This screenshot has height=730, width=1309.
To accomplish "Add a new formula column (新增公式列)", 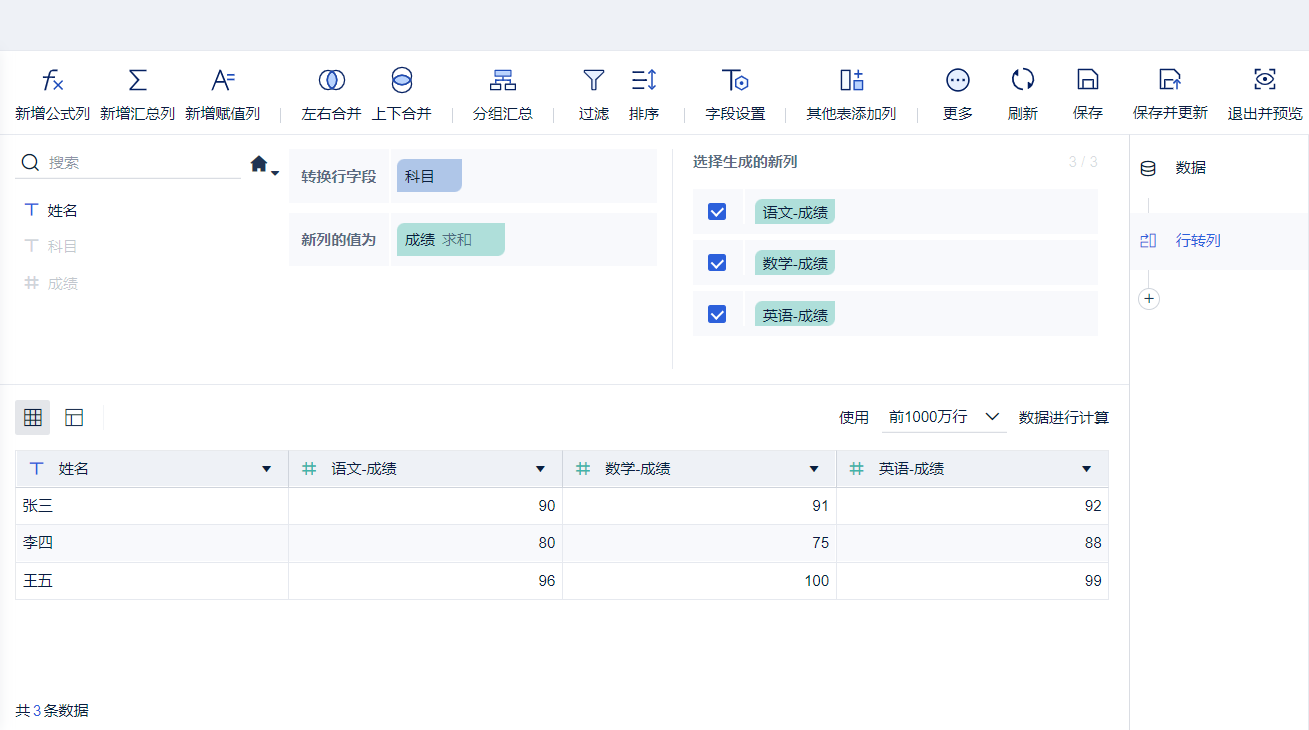I will [x=53, y=95].
